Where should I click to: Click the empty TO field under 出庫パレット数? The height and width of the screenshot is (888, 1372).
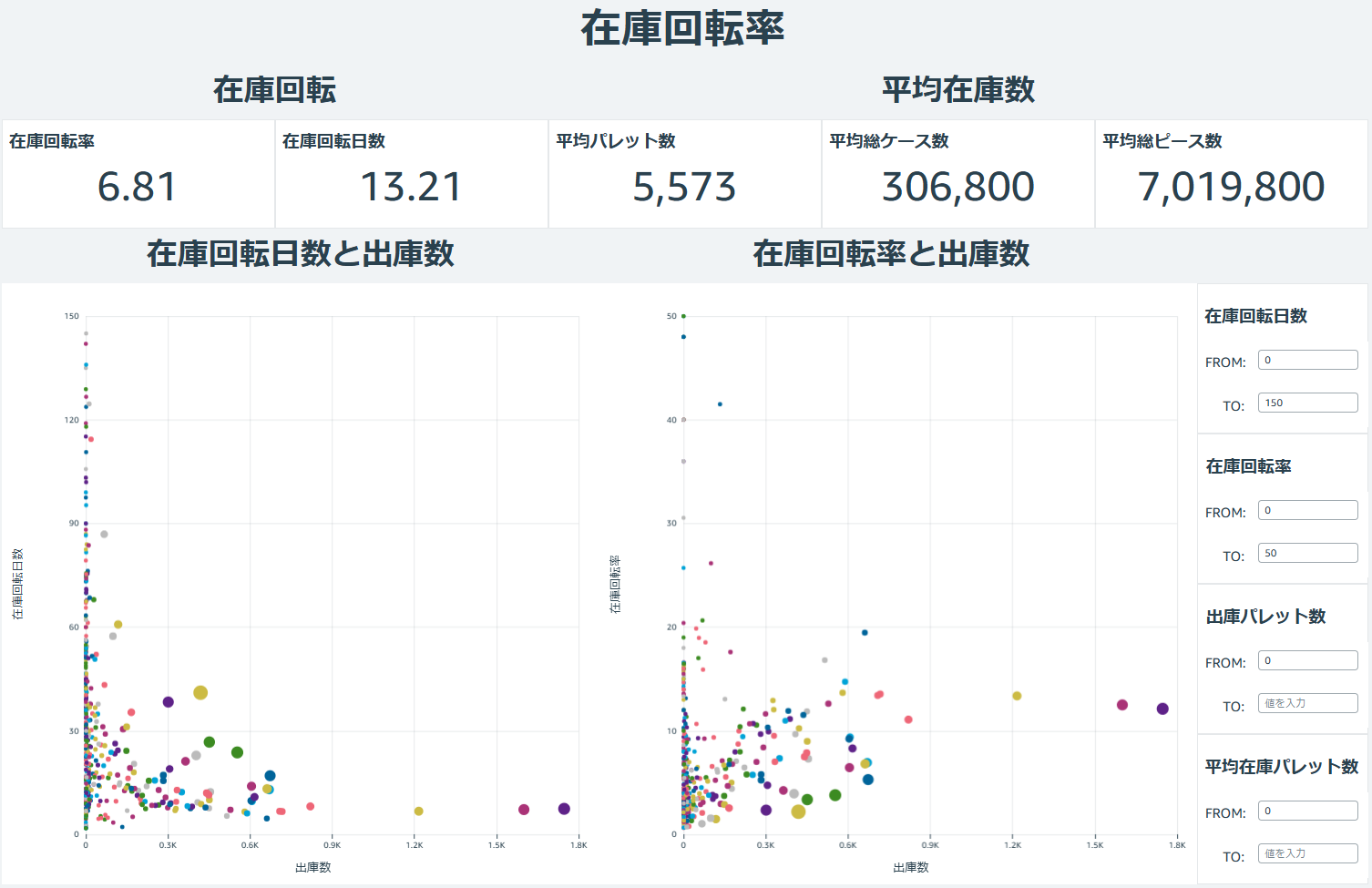tap(1307, 702)
